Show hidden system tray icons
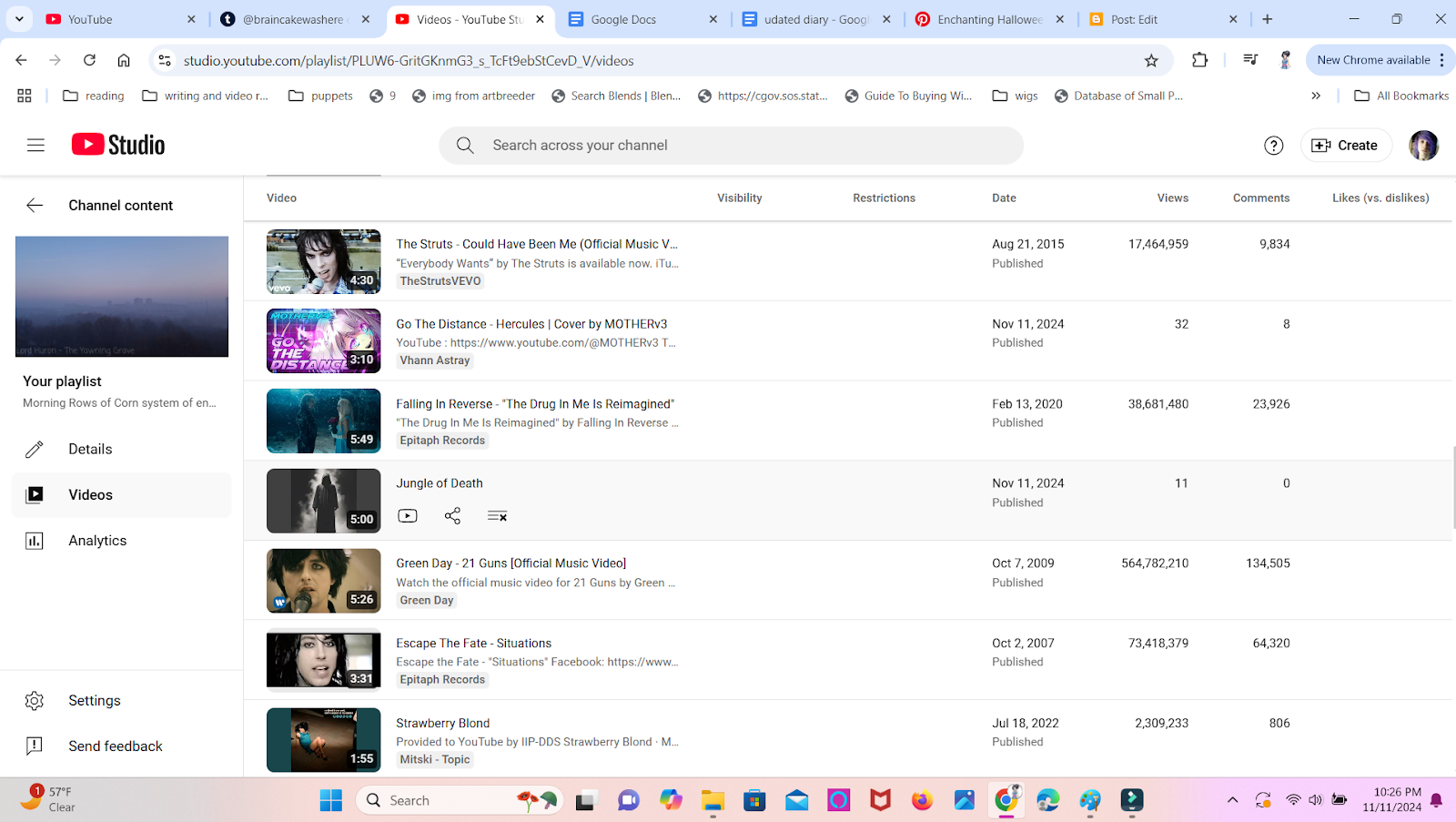The height and width of the screenshot is (822, 1456). (1232, 801)
